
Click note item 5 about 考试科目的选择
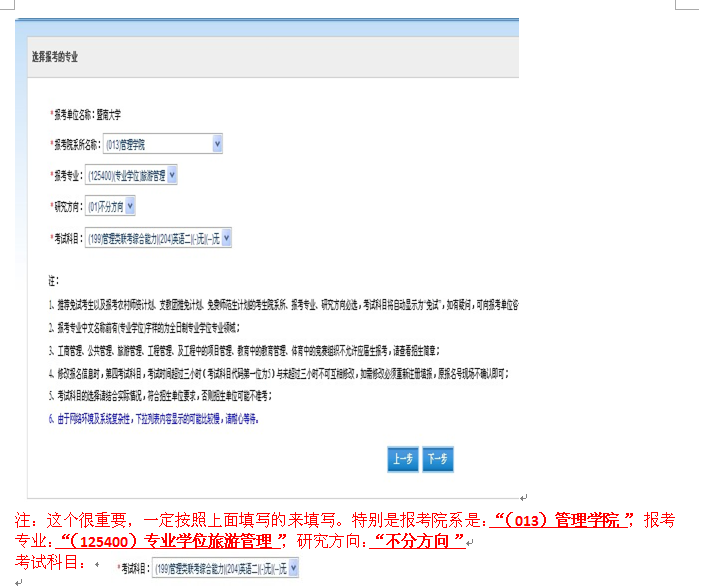(x=160, y=396)
